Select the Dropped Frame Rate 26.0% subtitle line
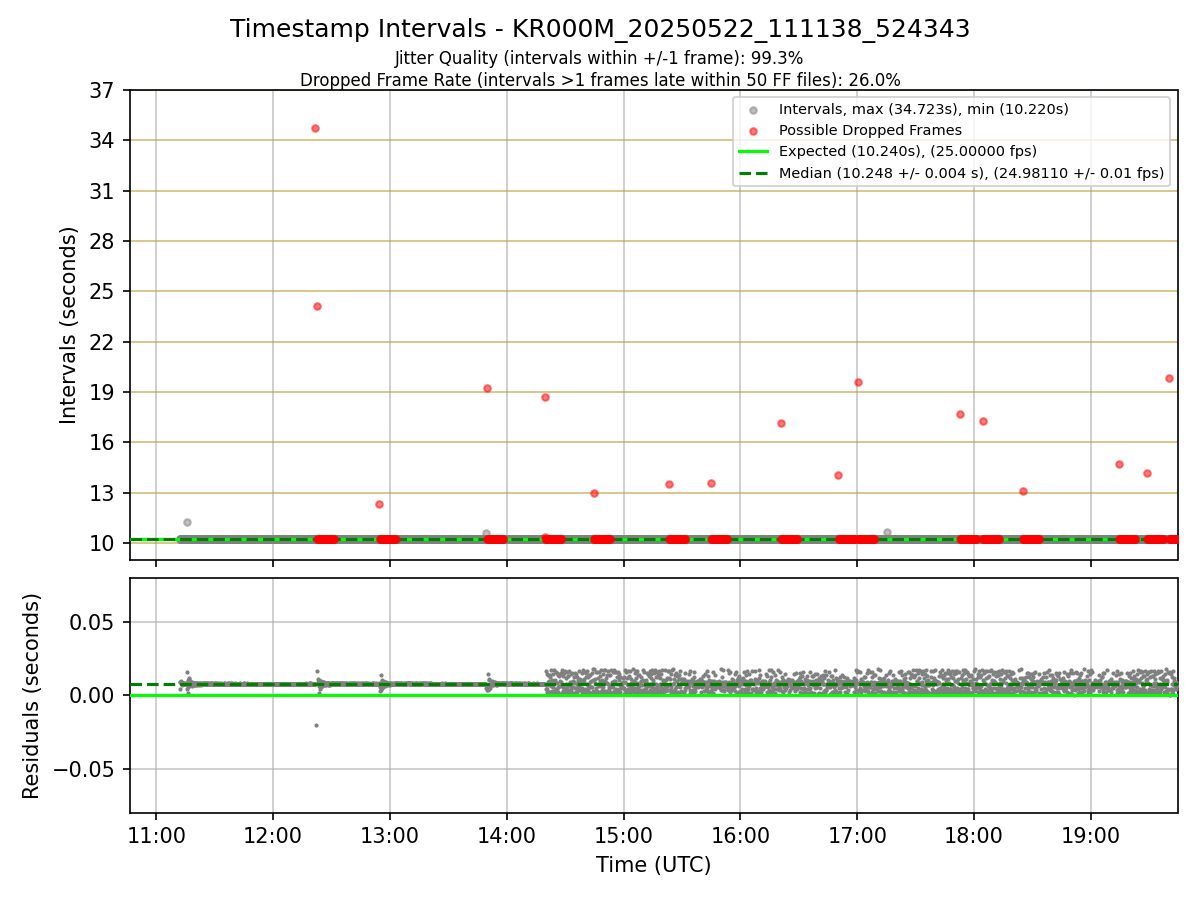The width and height of the screenshot is (1200, 900). point(600,80)
